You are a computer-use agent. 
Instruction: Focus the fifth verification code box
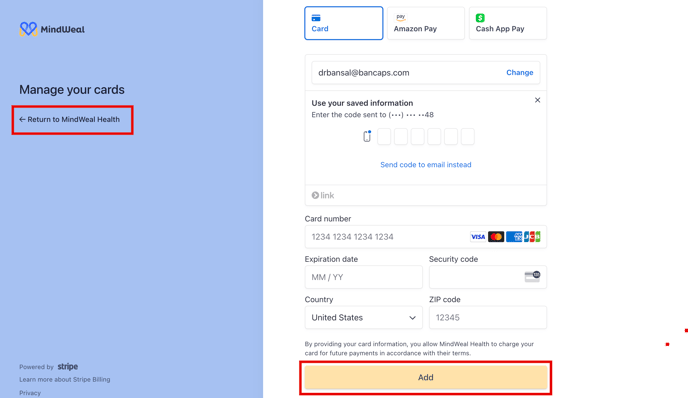point(451,136)
